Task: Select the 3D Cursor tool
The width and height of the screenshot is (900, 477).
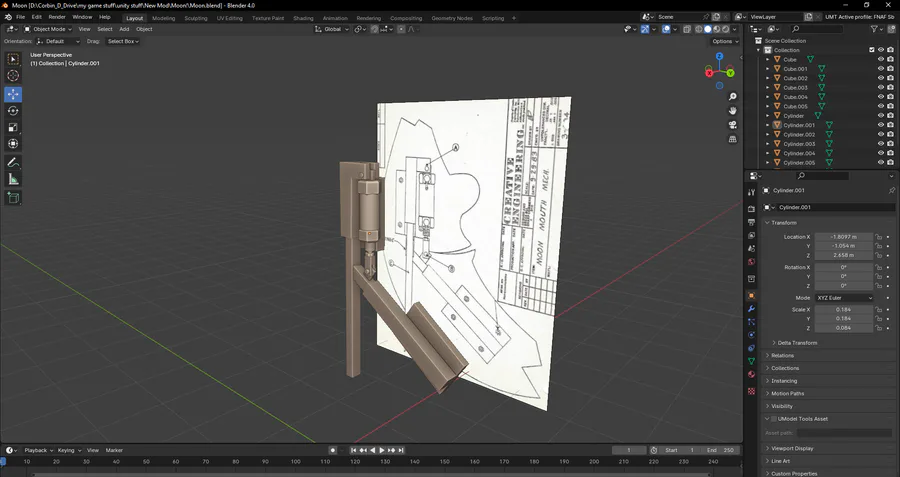Action: [13, 76]
